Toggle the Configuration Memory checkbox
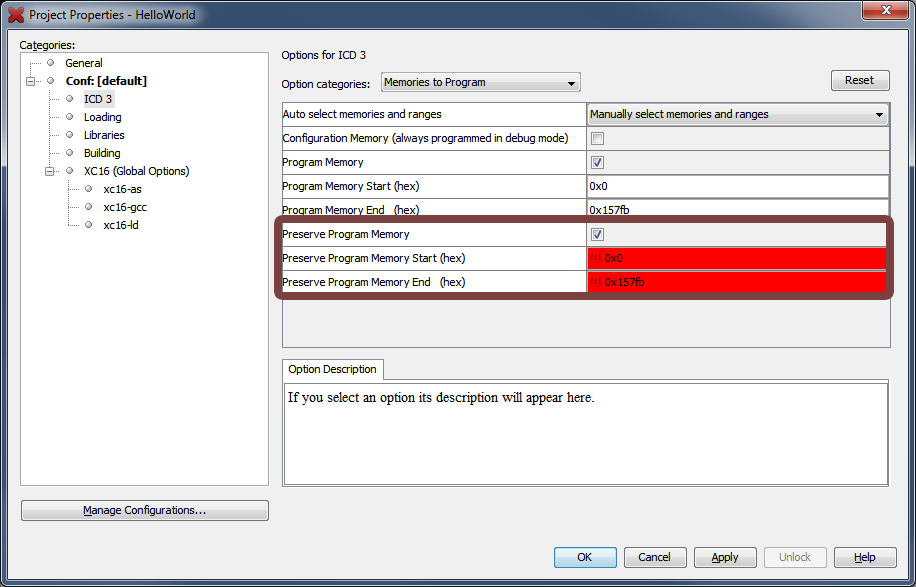The height and width of the screenshot is (587, 916). tap(597, 138)
